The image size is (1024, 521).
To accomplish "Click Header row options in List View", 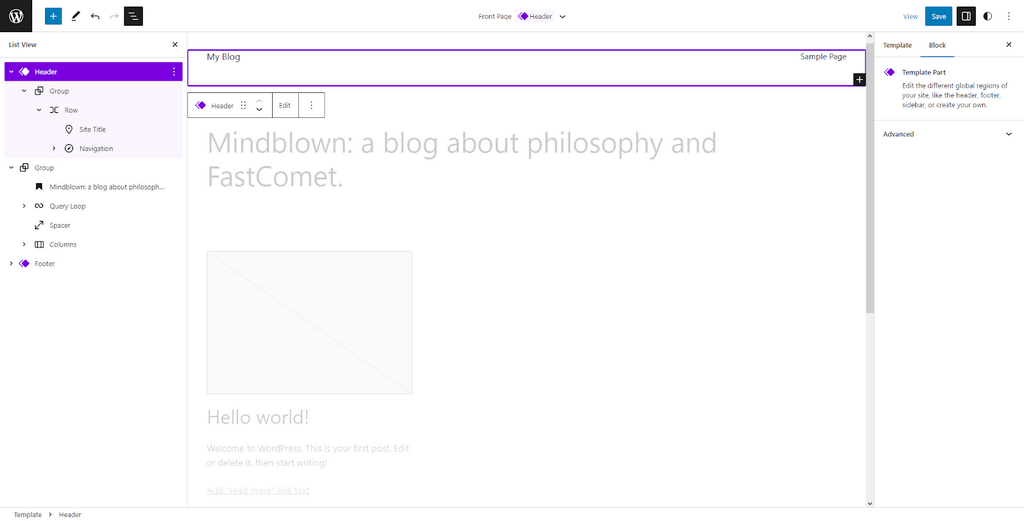I will click(174, 72).
